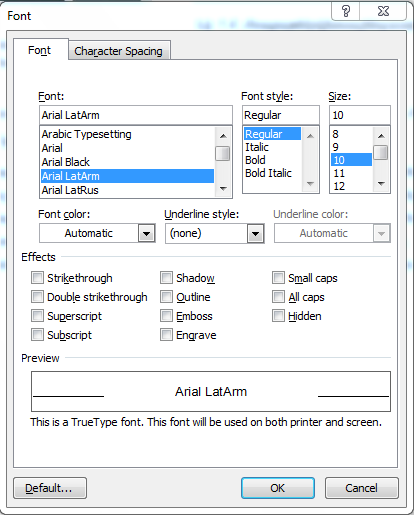Open the disabled Underline color dropdown
This screenshot has height=515, width=414.
point(381,233)
